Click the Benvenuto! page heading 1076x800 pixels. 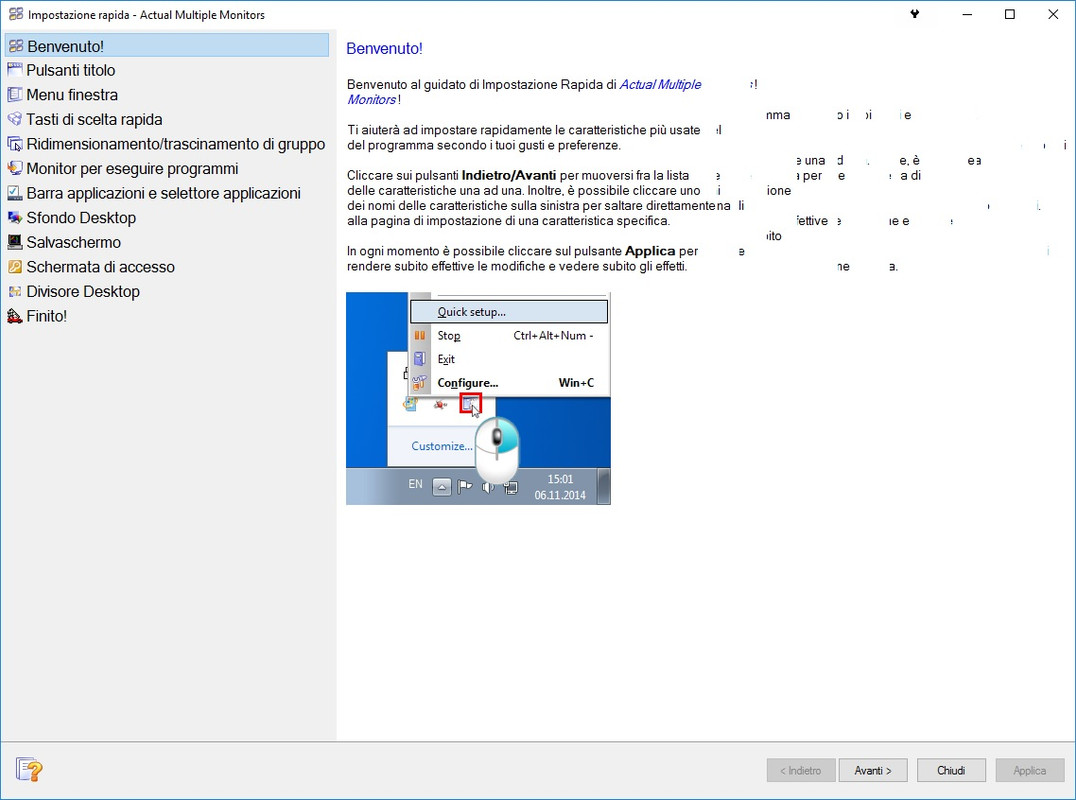click(x=384, y=49)
